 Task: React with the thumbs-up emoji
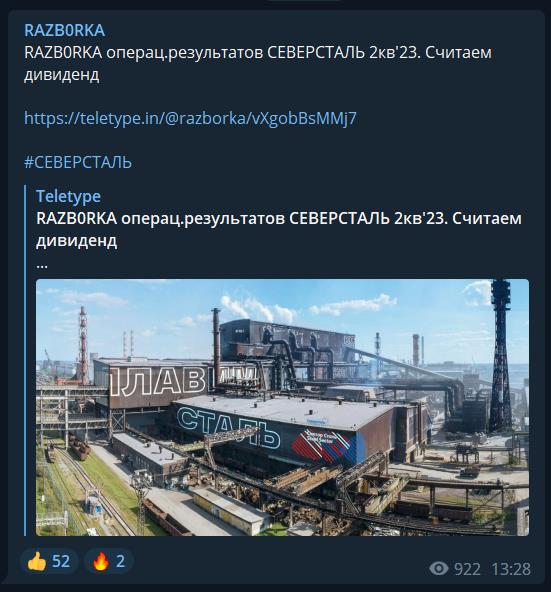pos(37,561)
